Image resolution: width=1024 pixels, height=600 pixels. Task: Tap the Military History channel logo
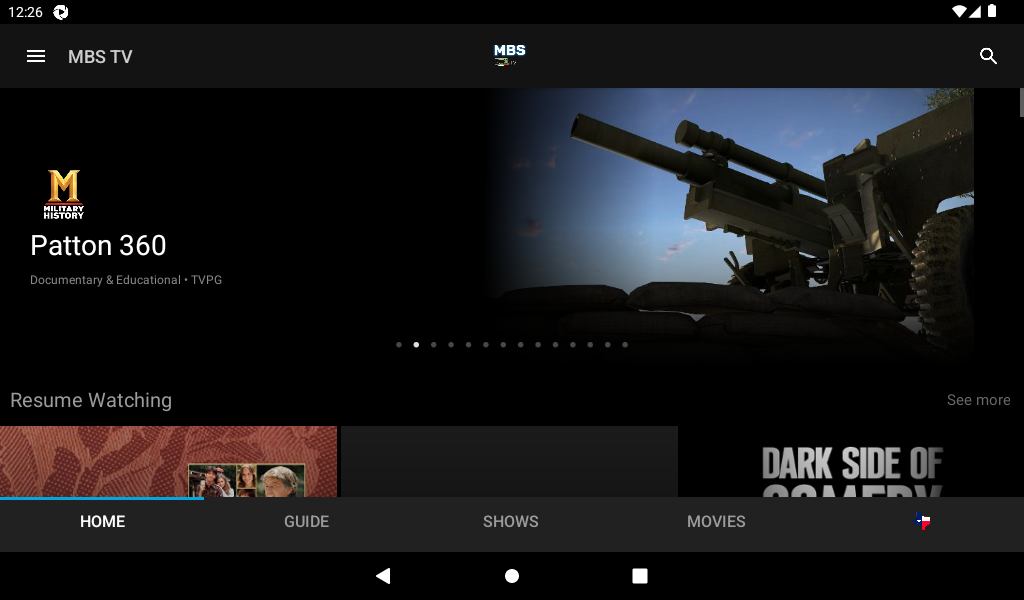click(64, 195)
